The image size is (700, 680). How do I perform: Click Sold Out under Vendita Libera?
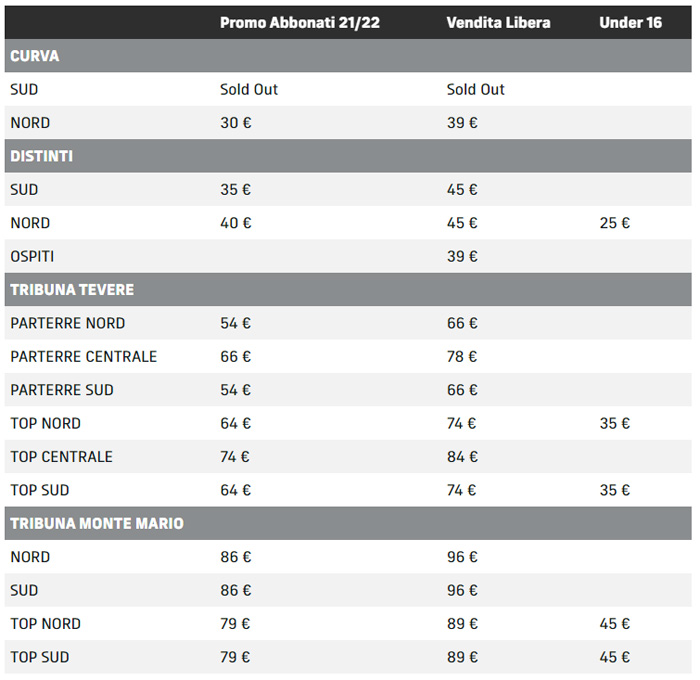475,89
